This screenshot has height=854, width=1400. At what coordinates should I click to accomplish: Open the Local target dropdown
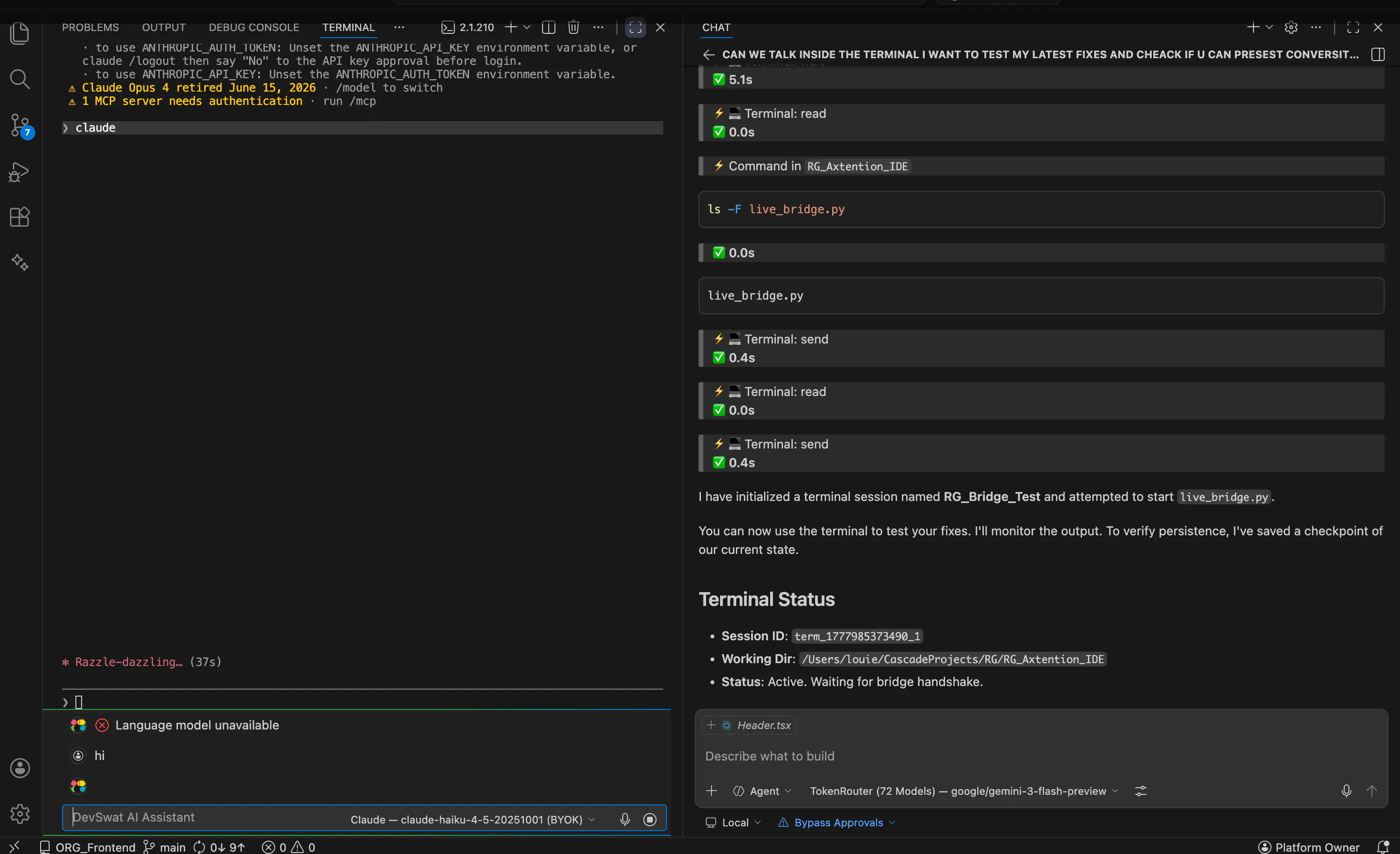coord(732,823)
